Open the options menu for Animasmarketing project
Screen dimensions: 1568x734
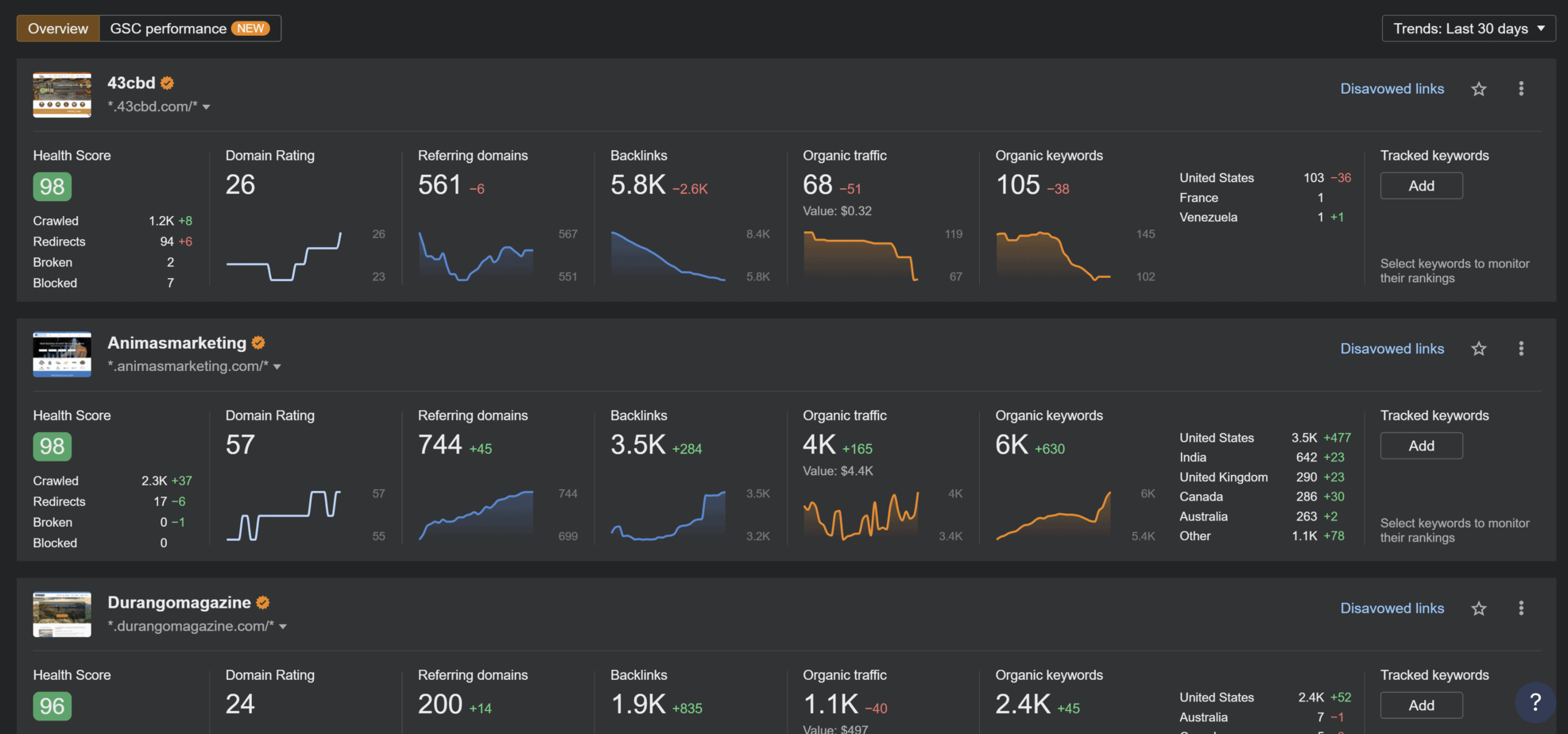click(x=1520, y=348)
